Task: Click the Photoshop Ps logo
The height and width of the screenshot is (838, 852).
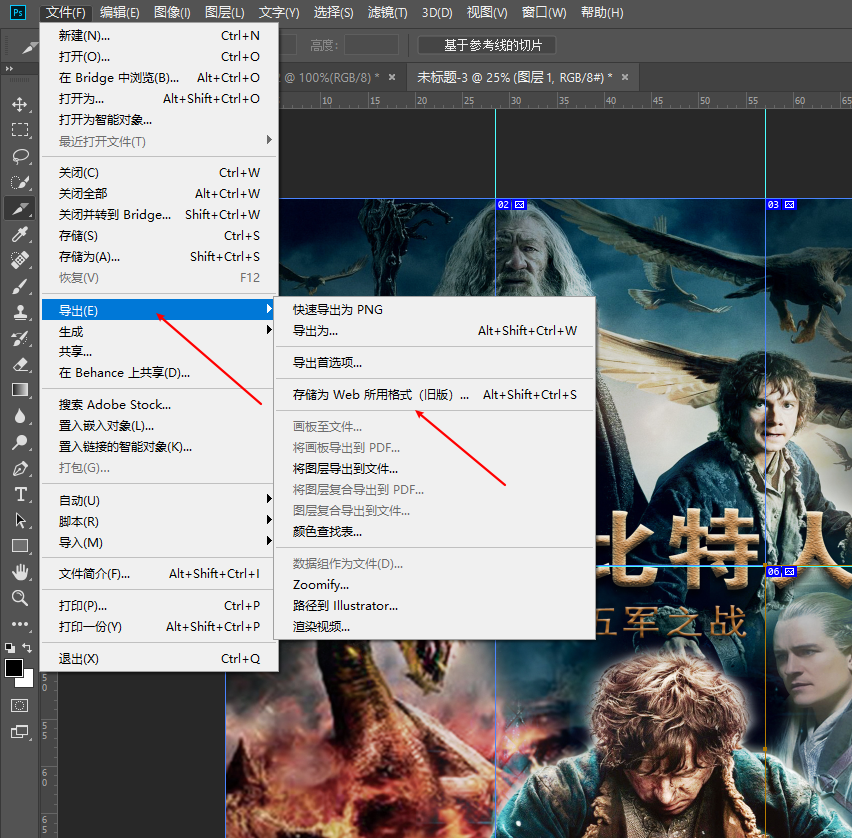Action: point(18,12)
